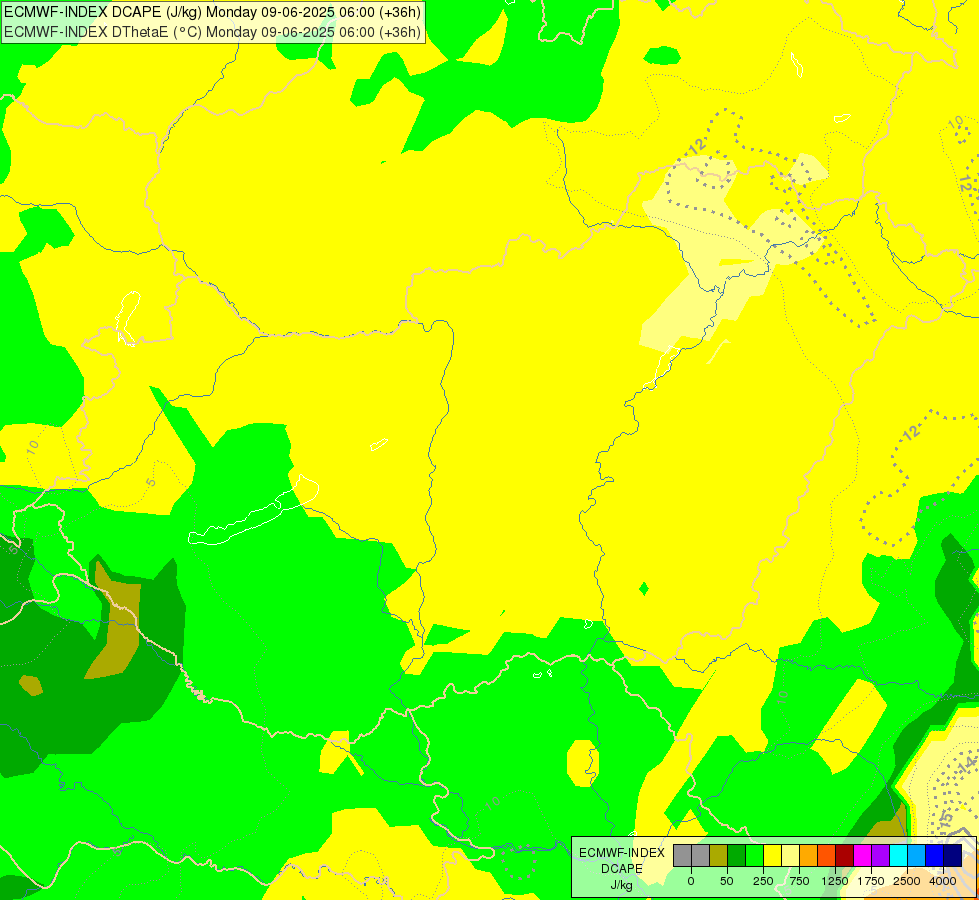This screenshot has height=900, width=979.
Task: Click the DCAPE label in the legend box
Action: point(622,869)
